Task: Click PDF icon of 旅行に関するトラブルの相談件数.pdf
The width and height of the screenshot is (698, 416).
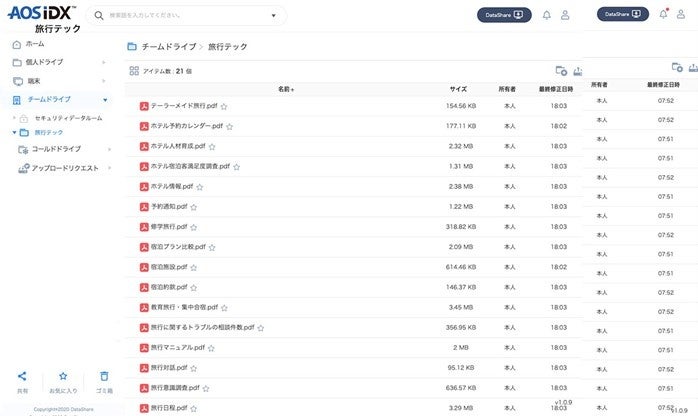Action: pyautogui.click(x=144, y=328)
